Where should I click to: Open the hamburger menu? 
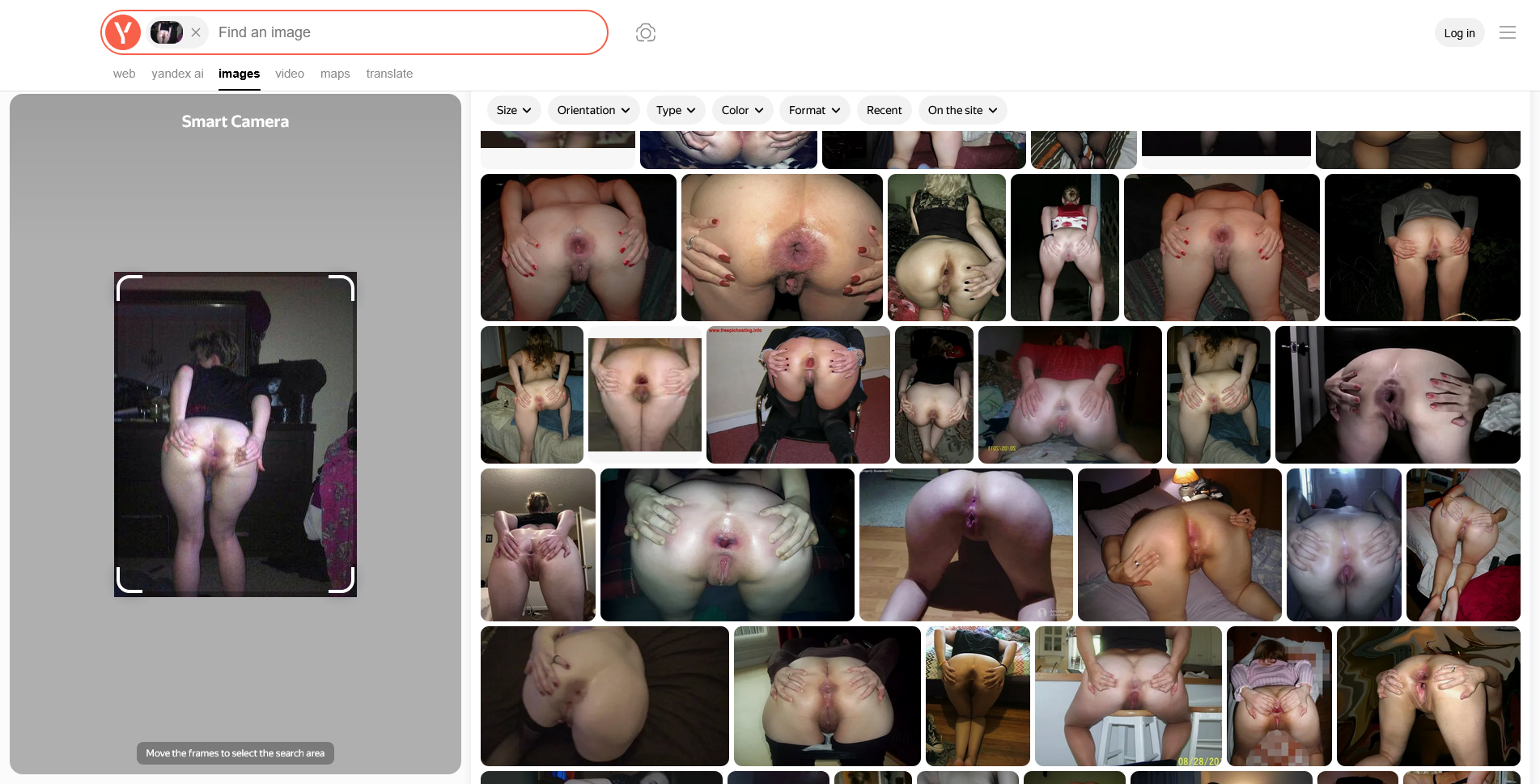coord(1507,32)
